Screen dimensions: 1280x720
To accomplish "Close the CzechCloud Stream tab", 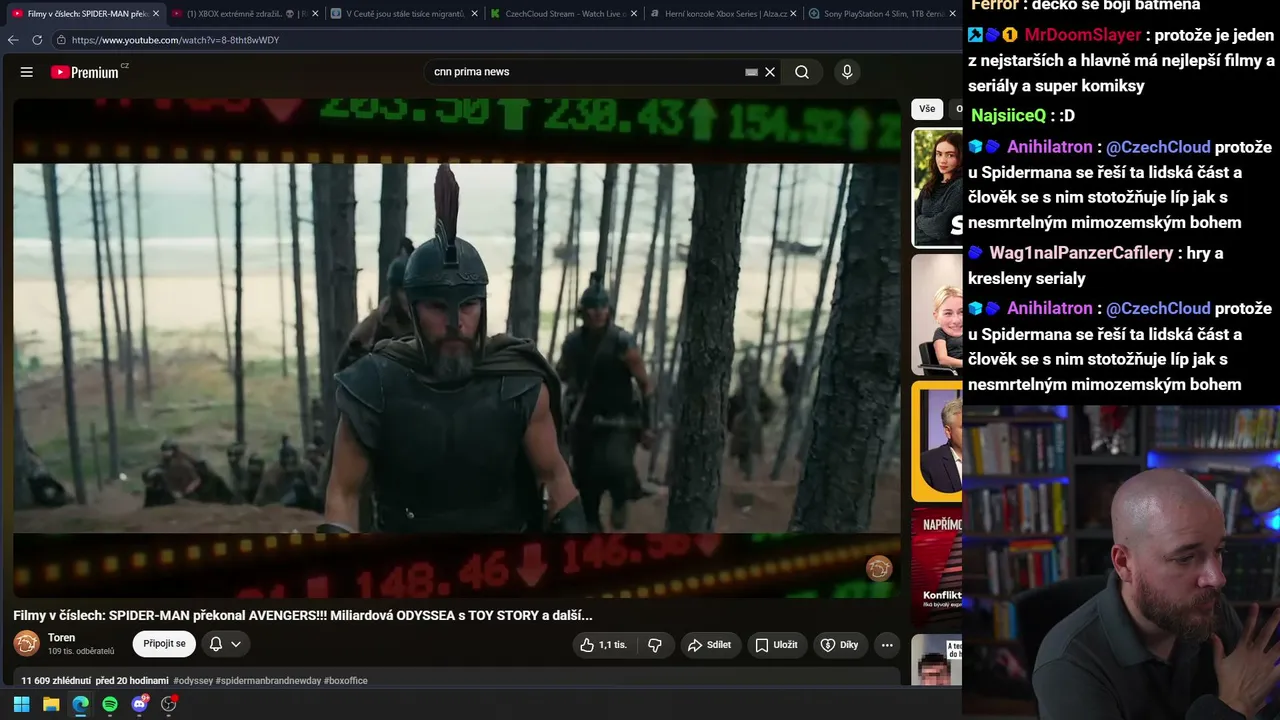I will click(634, 14).
